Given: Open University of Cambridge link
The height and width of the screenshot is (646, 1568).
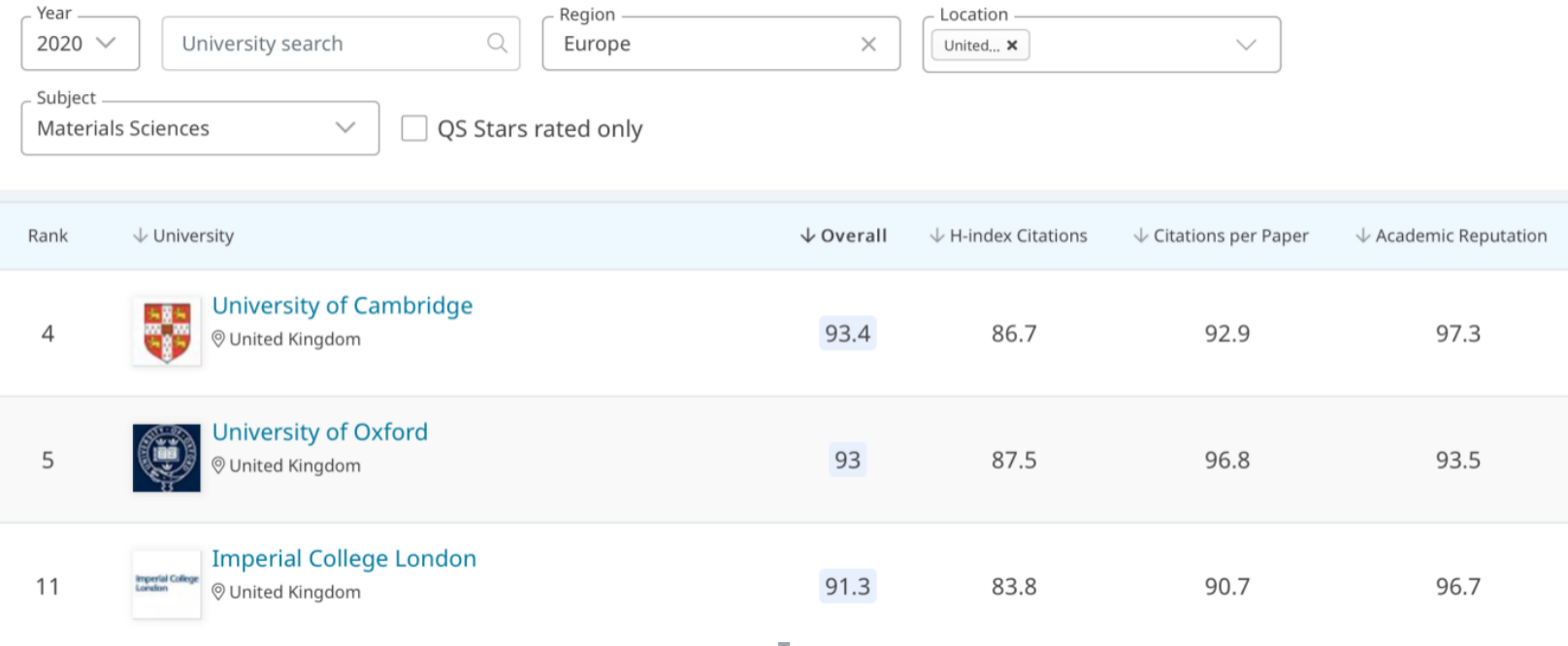Looking at the screenshot, I should (343, 306).
